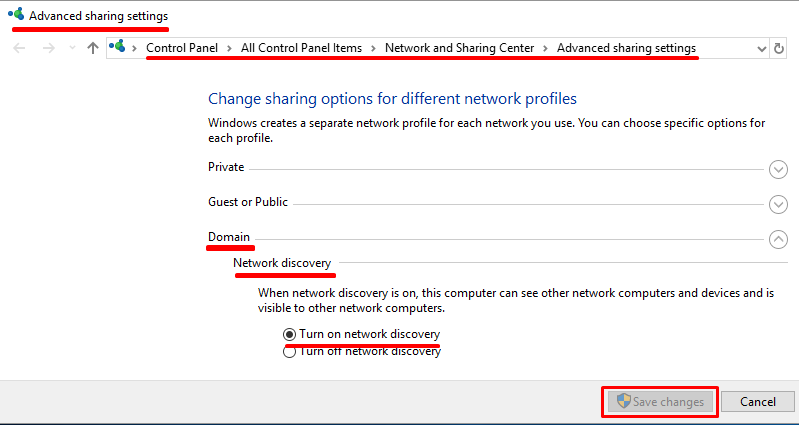This screenshot has height=425, width=799.
Task: Navigate to Network and Sharing Center
Action: pyautogui.click(x=460, y=48)
